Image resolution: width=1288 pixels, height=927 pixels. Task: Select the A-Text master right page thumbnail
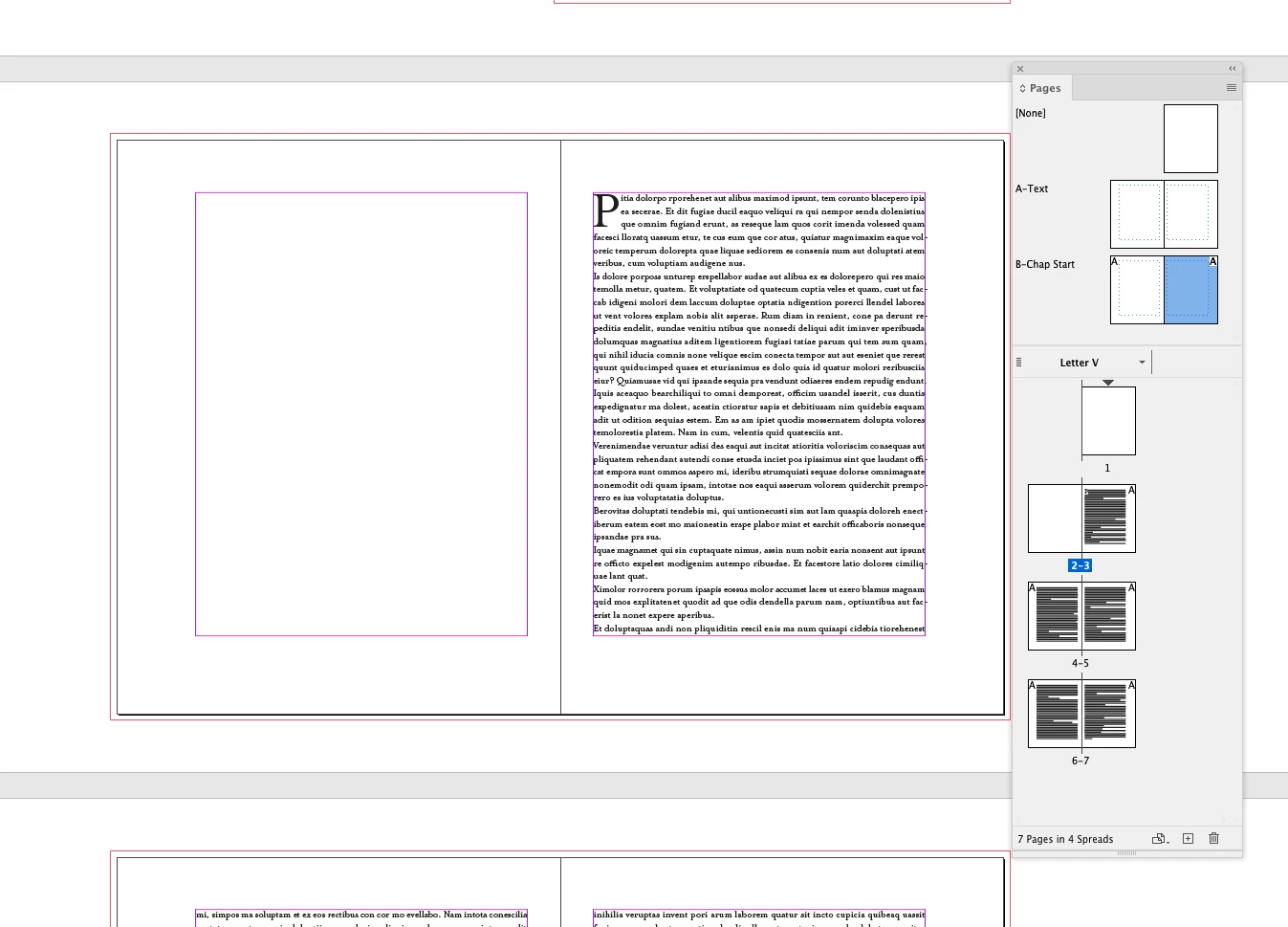1190,214
